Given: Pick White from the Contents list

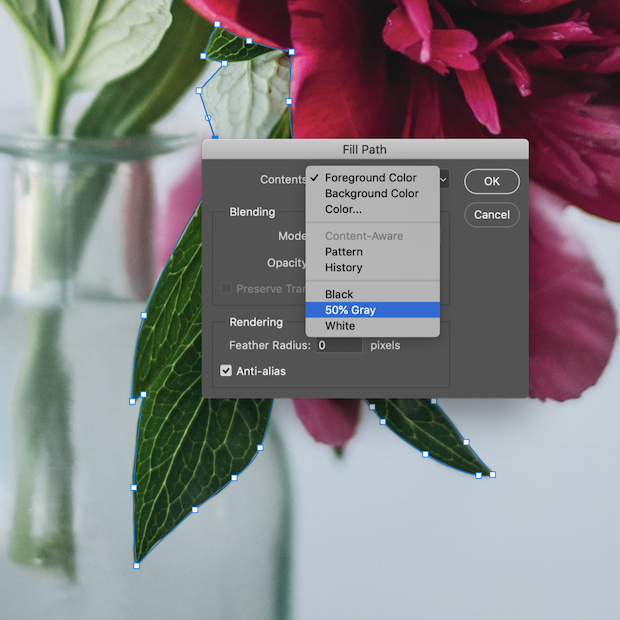Looking at the screenshot, I should point(340,326).
